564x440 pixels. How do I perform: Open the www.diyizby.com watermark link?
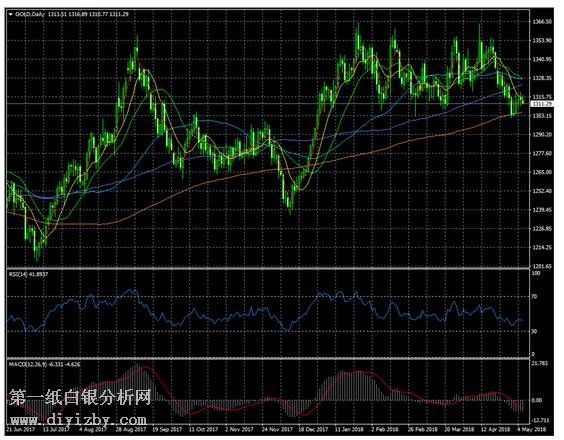coord(78,419)
